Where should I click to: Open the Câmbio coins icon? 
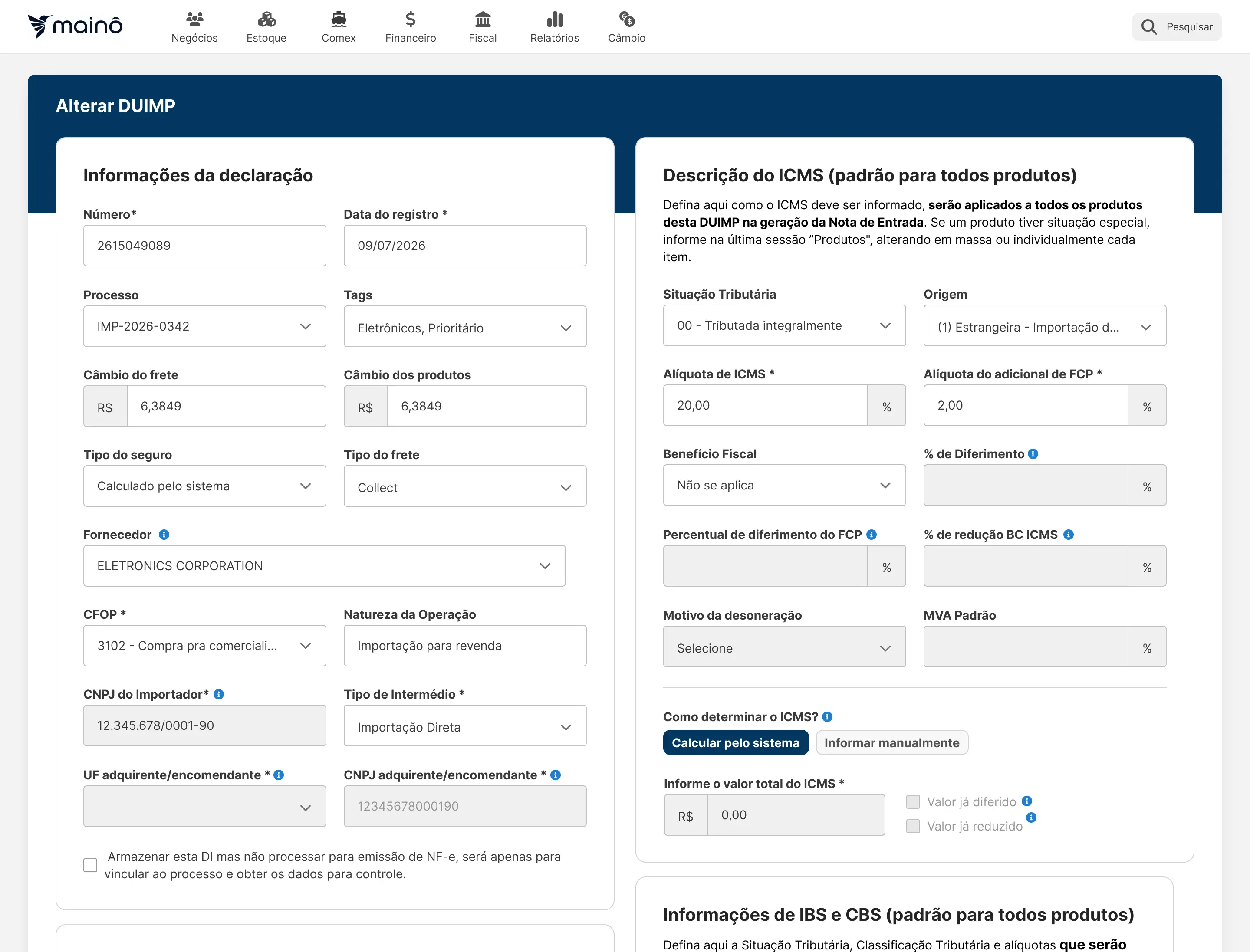point(626,19)
